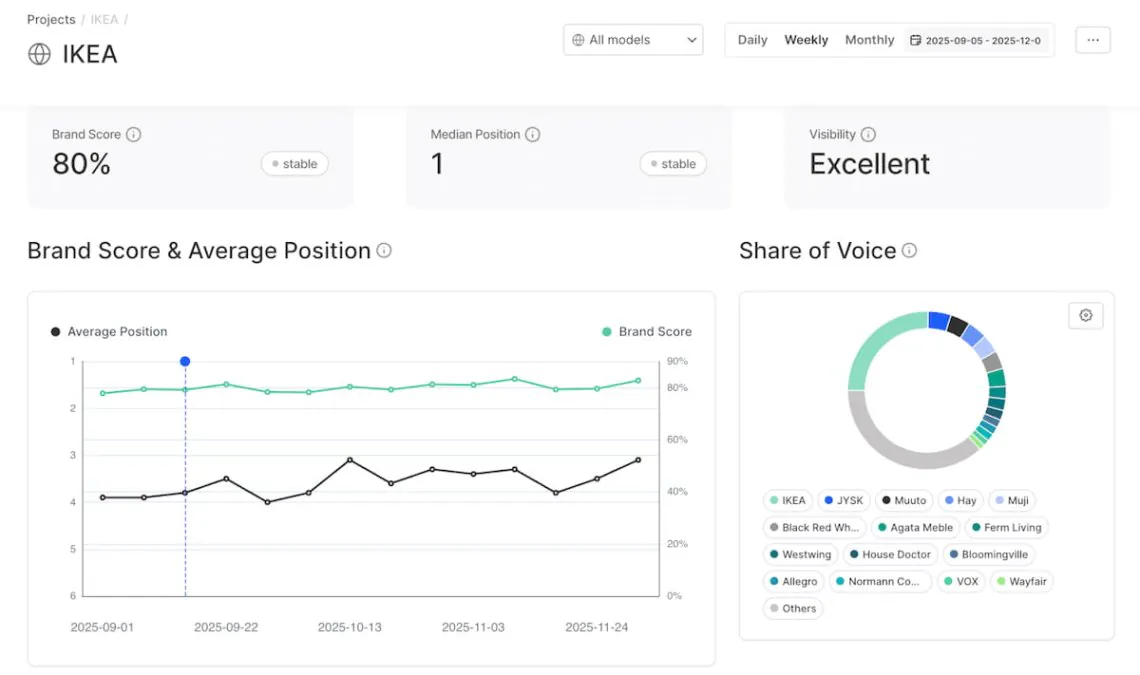Toggle the IKEA pill in the Share of Voice legend
Viewport: 1140px width, 675px height.
787,500
